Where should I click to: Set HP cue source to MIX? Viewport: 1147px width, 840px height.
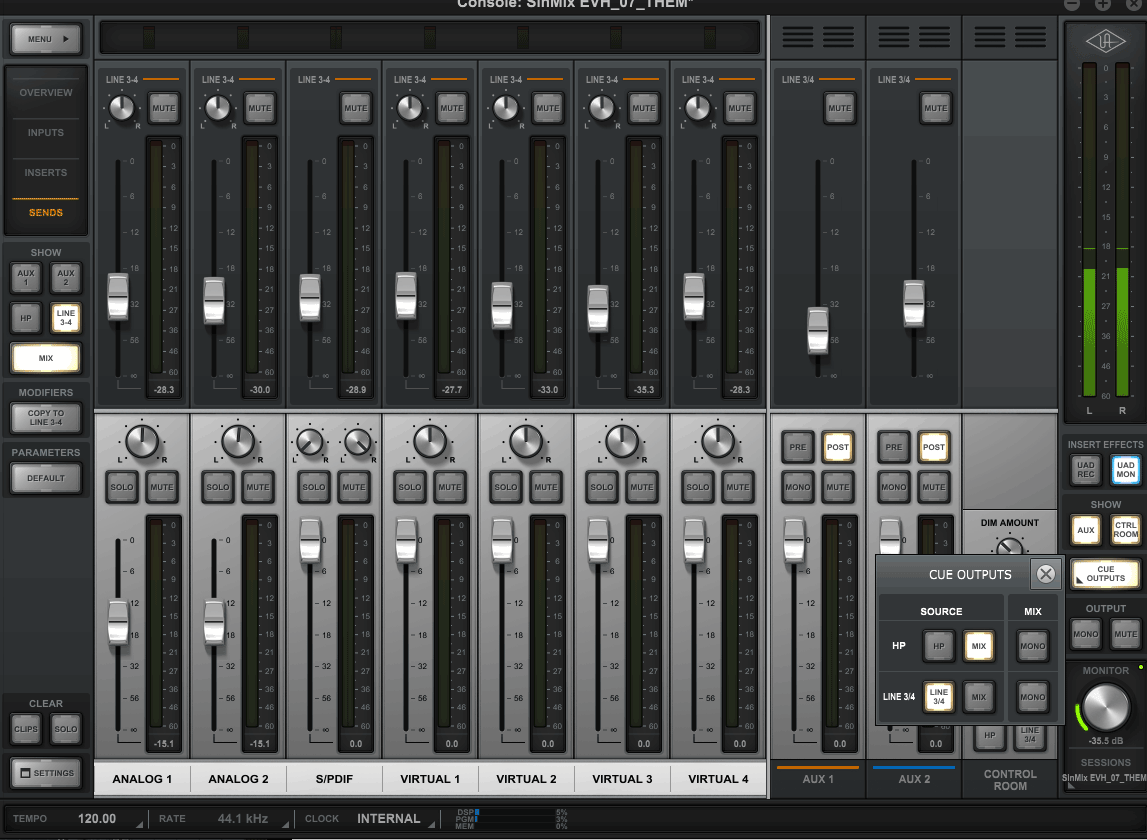[x=978, y=647]
